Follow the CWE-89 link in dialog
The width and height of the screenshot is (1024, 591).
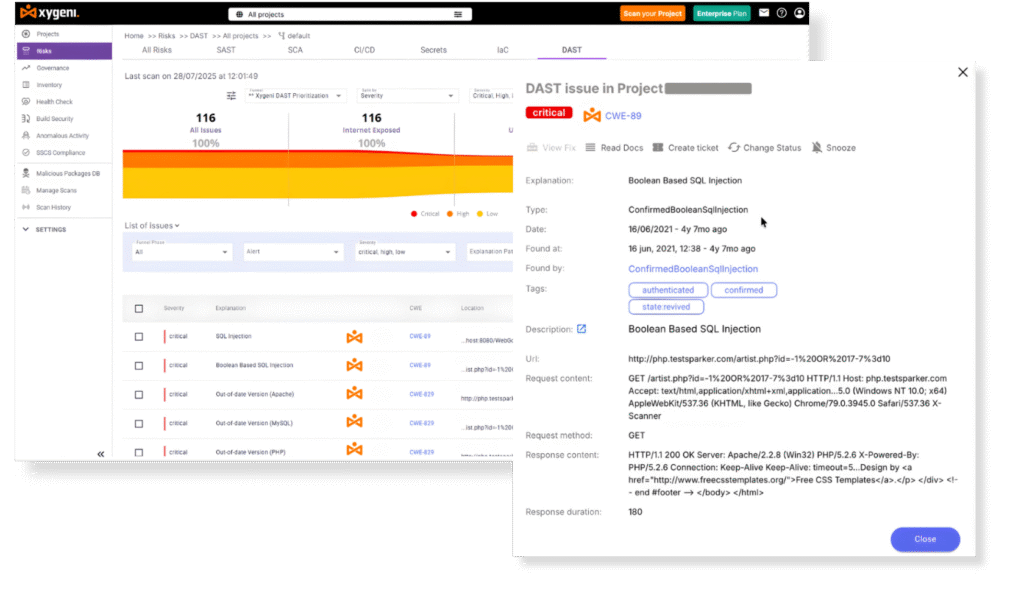(x=623, y=116)
